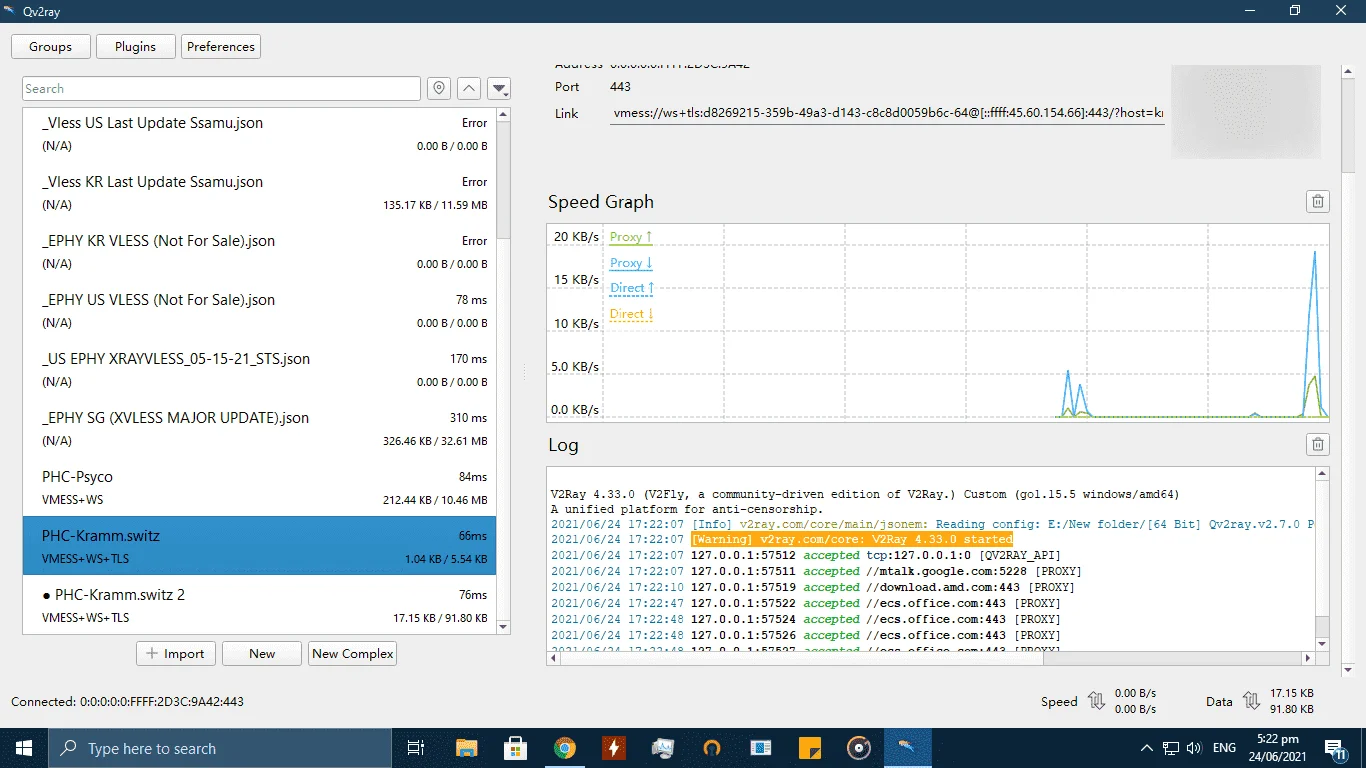Screen dimensions: 1366x768
Task: Open Microsoft Store from the taskbar
Action: point(515,748)
